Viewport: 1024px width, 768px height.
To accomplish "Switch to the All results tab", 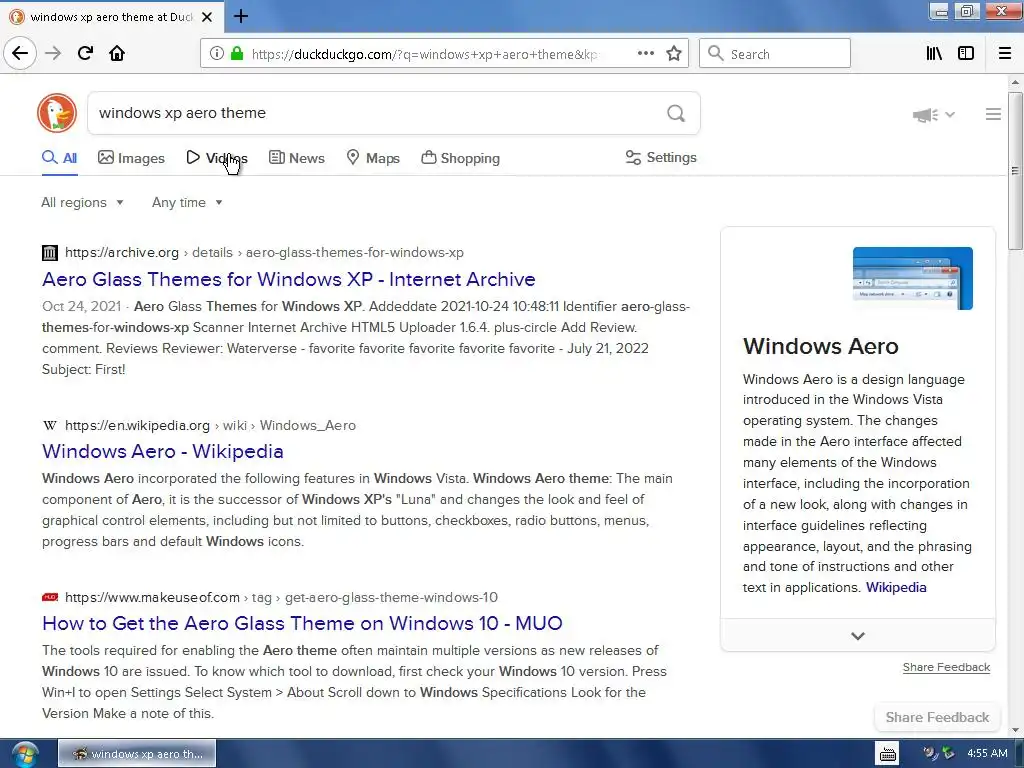I will [x=59, y=158].
